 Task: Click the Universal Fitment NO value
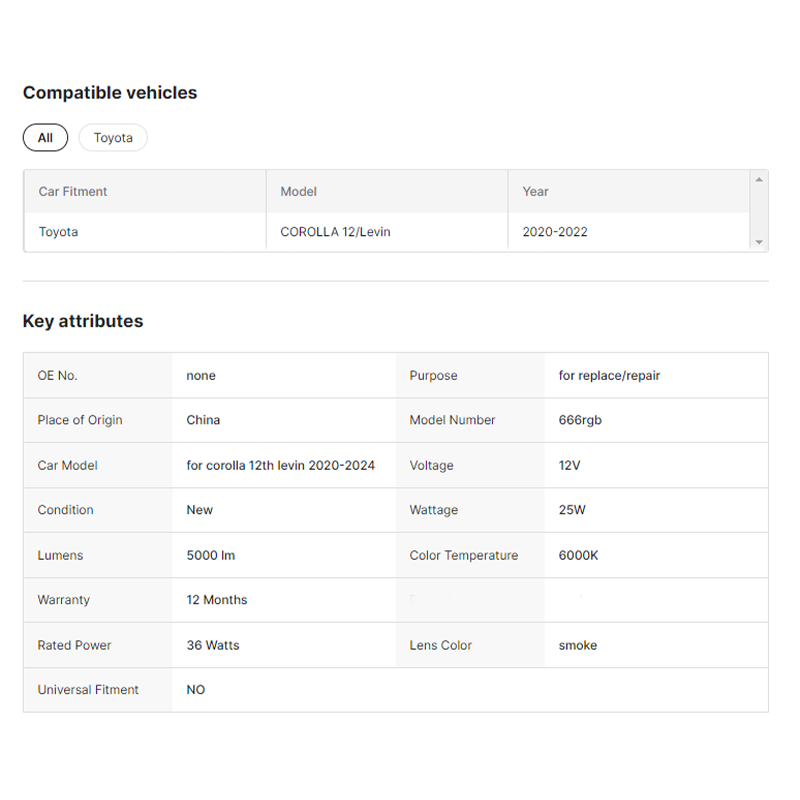196,690
